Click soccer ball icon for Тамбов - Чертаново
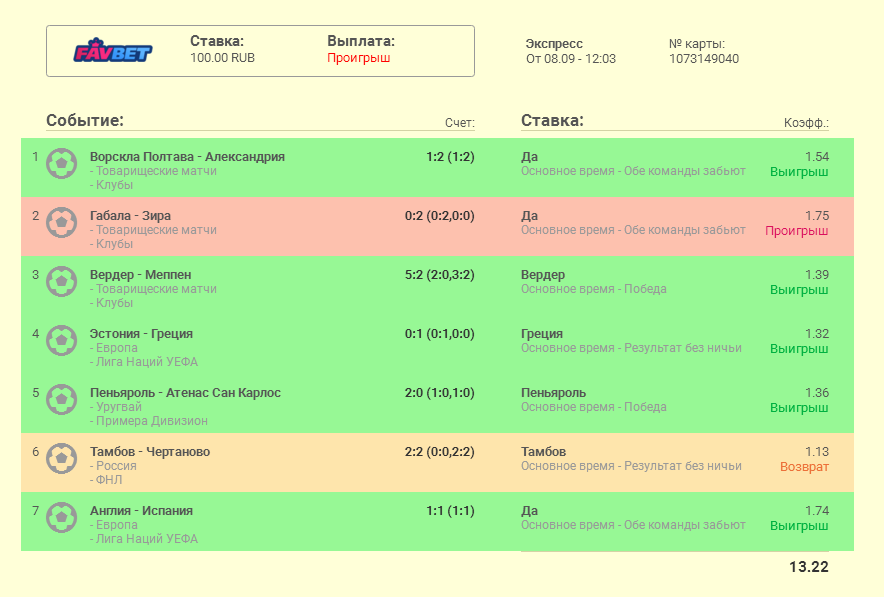Screen dimensions: 884x597 point(62,458)
